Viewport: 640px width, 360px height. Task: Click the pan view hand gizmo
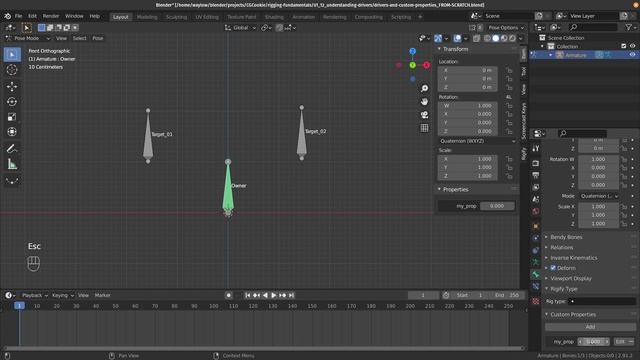[424, 102]
